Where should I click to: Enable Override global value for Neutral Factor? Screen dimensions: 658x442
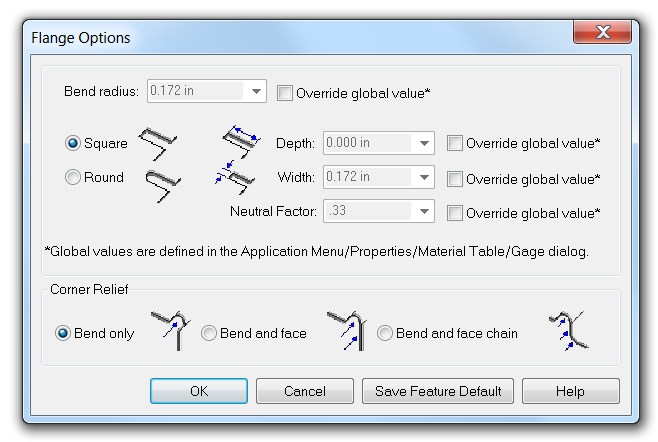[454, 213]
